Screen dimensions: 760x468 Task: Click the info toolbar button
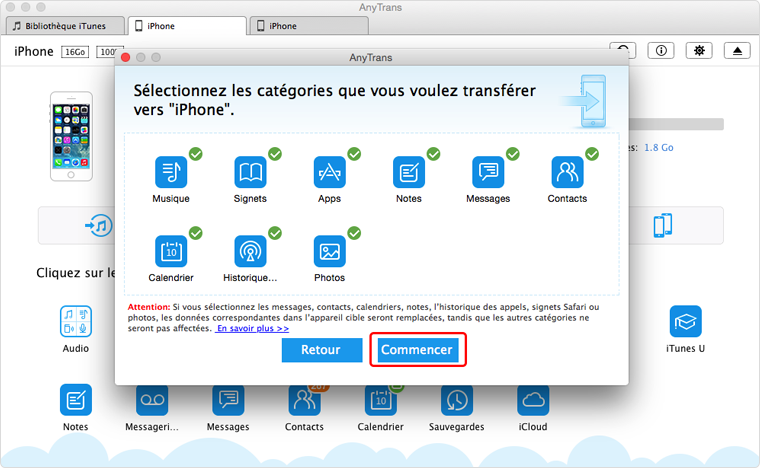point(661,50)
